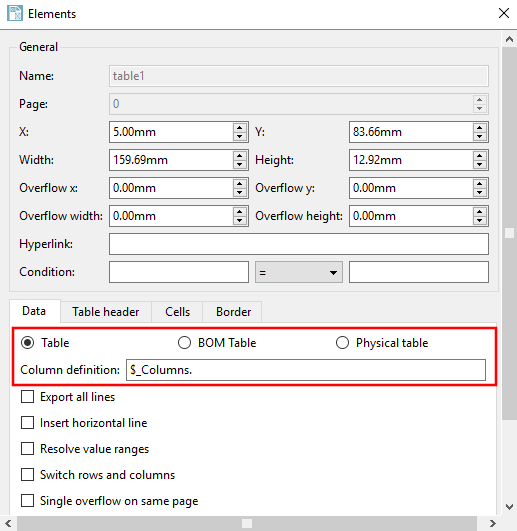Open the Border tab
517x531 pixels.
coord(233,312)
